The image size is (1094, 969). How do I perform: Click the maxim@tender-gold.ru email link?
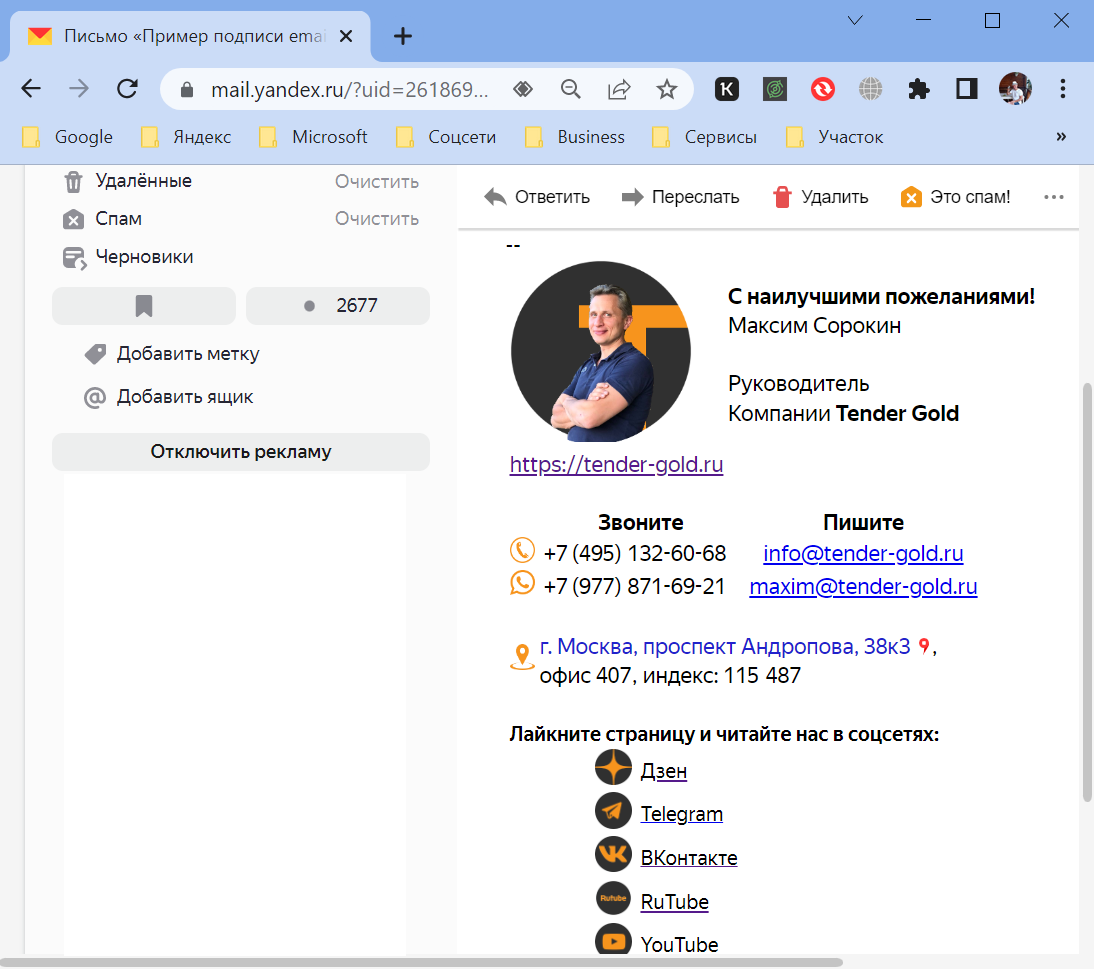pyautogui.click(x=863, y=587)
